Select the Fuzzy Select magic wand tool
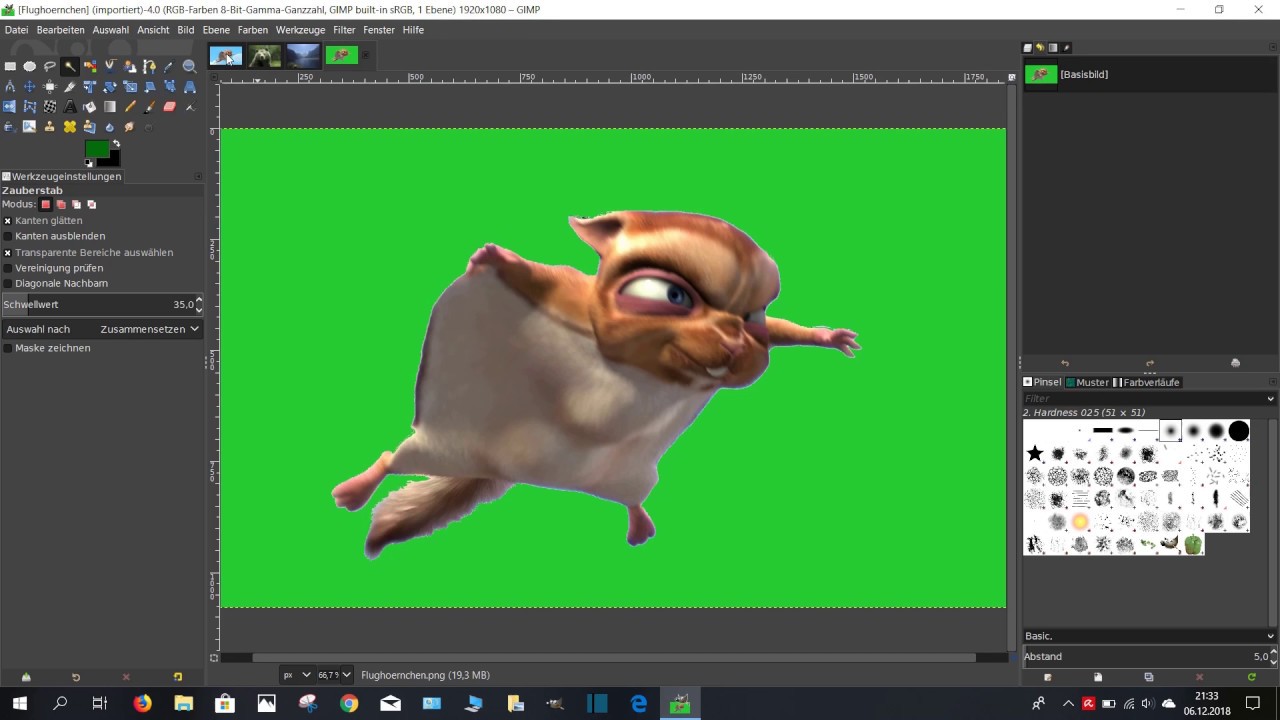Image resolution: width=1280 pixels, height=720 pixels. 70,66
